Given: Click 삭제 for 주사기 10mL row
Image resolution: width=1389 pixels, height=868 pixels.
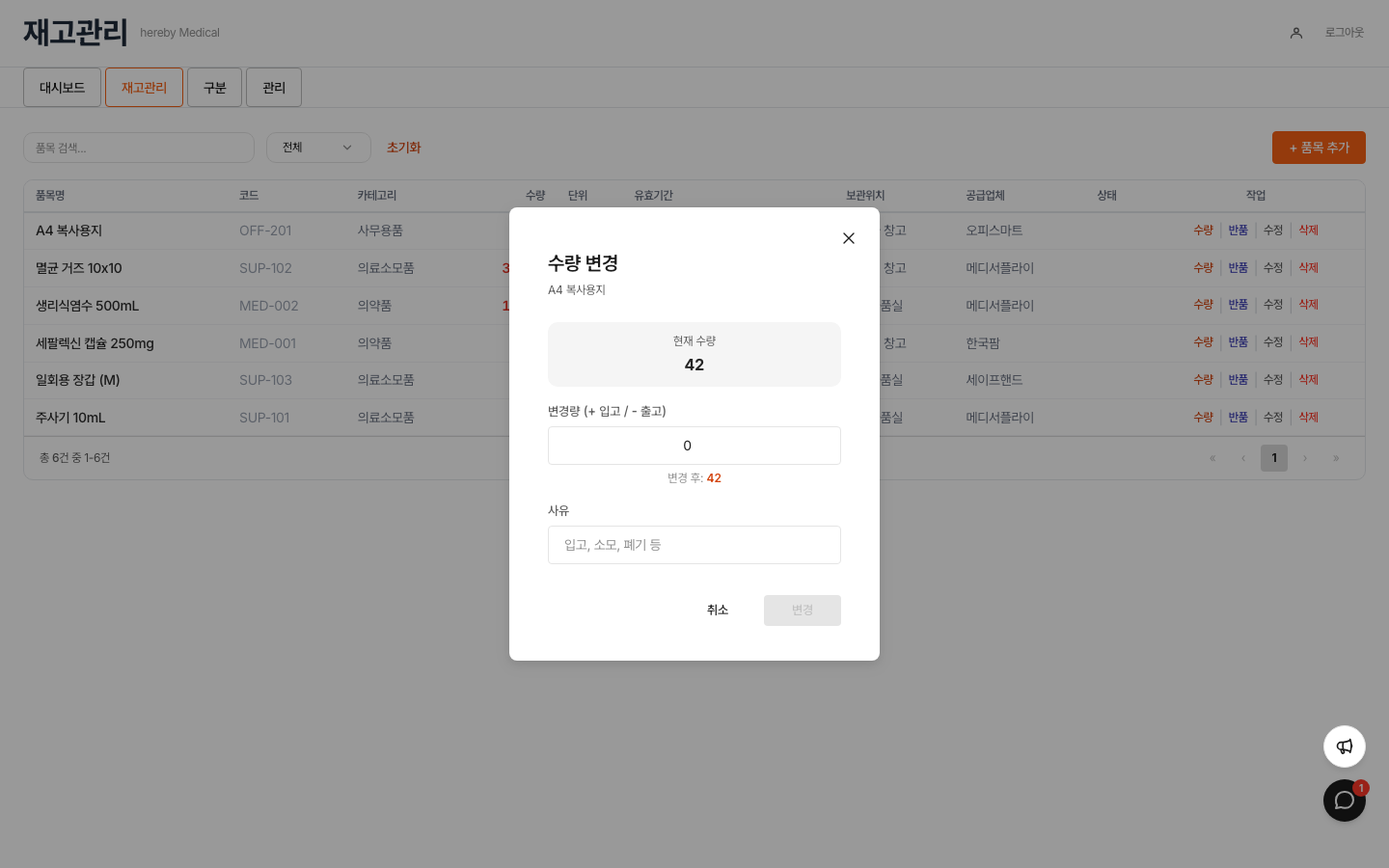Looking at the screenshot, I should pos(1308,418).
